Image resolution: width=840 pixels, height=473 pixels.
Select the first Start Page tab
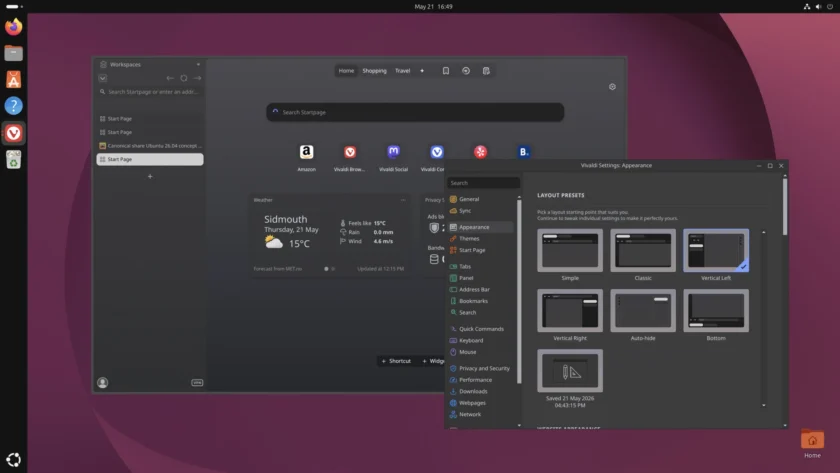pos(150,119)
